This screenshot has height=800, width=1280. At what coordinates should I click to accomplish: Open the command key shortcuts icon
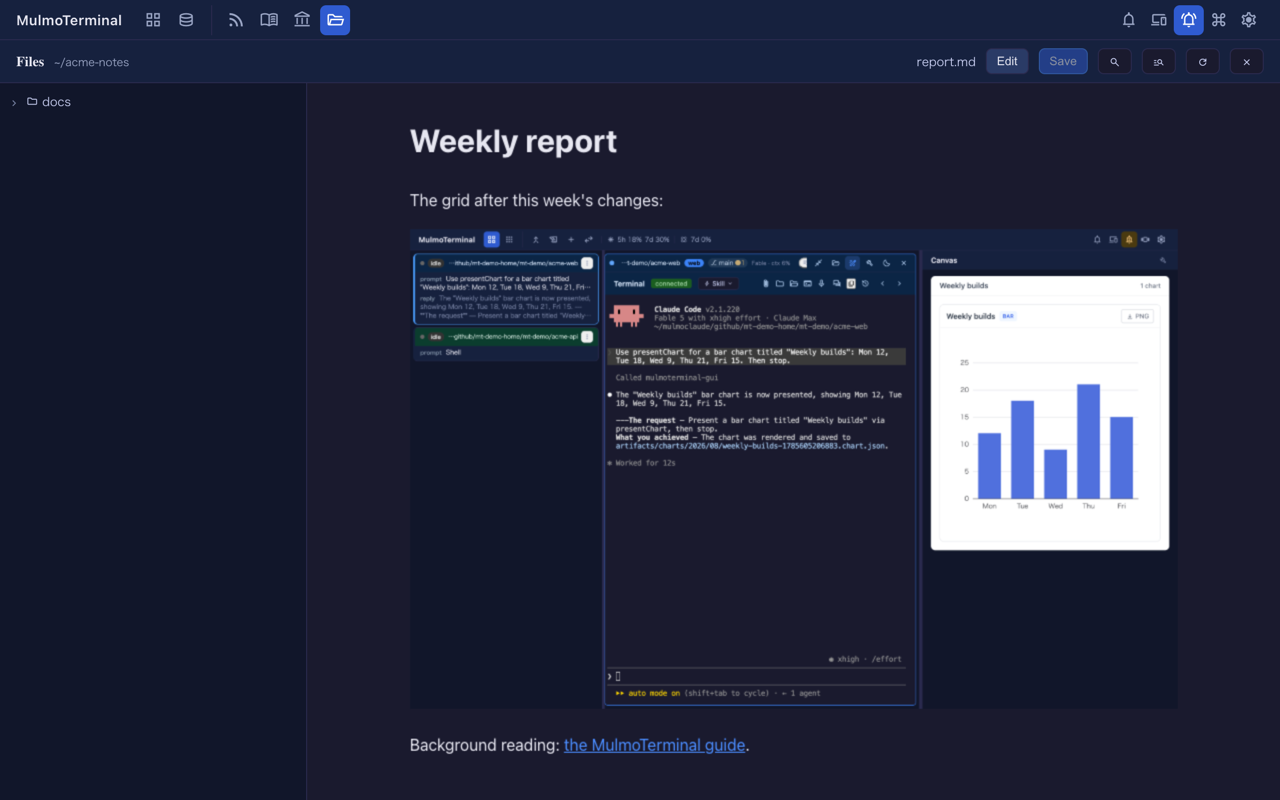click(x=1218, y=20)
